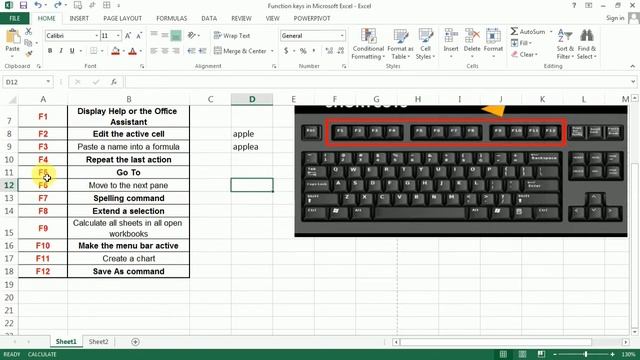
Task: Open Sort & Filter
Action: (x=565, y=44)
